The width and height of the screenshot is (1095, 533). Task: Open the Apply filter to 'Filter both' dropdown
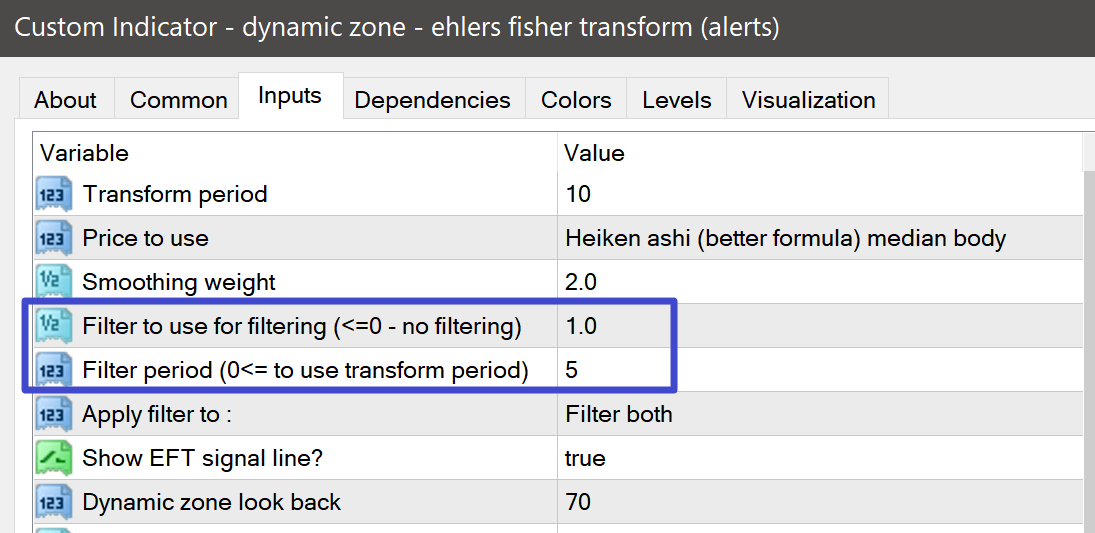coord(820,414)
